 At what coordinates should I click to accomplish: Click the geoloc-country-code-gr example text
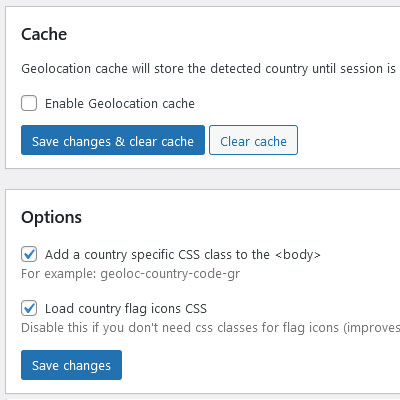(170, 274)
